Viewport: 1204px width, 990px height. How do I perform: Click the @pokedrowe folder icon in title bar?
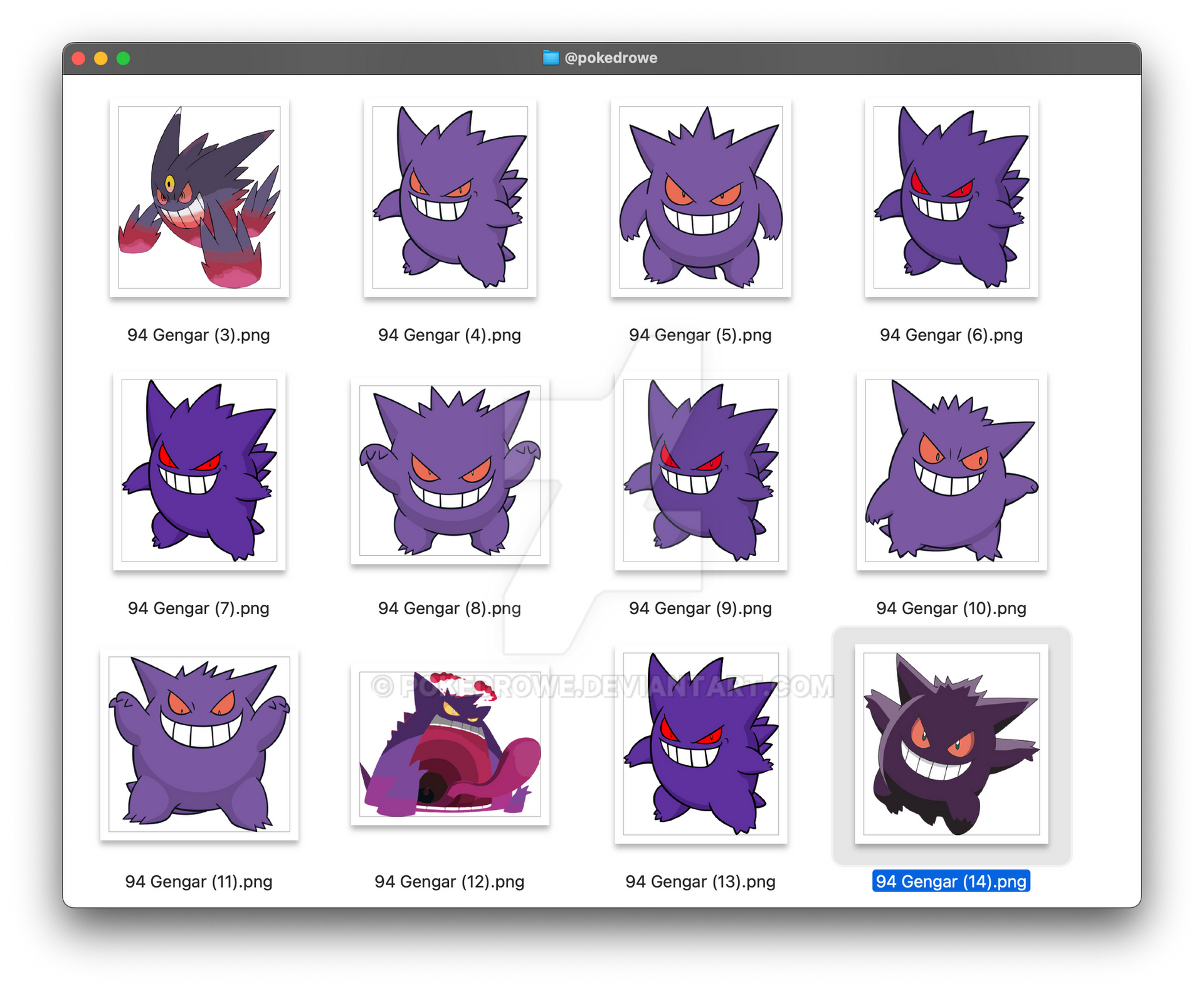[x=551, y=58]
